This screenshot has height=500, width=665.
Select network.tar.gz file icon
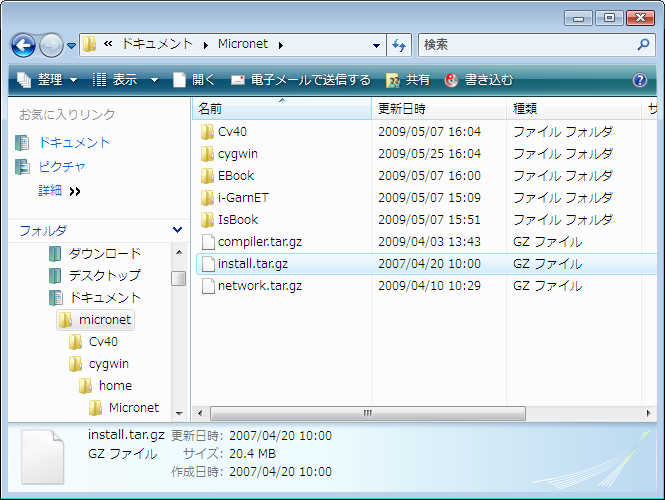(x=208, y=286)
